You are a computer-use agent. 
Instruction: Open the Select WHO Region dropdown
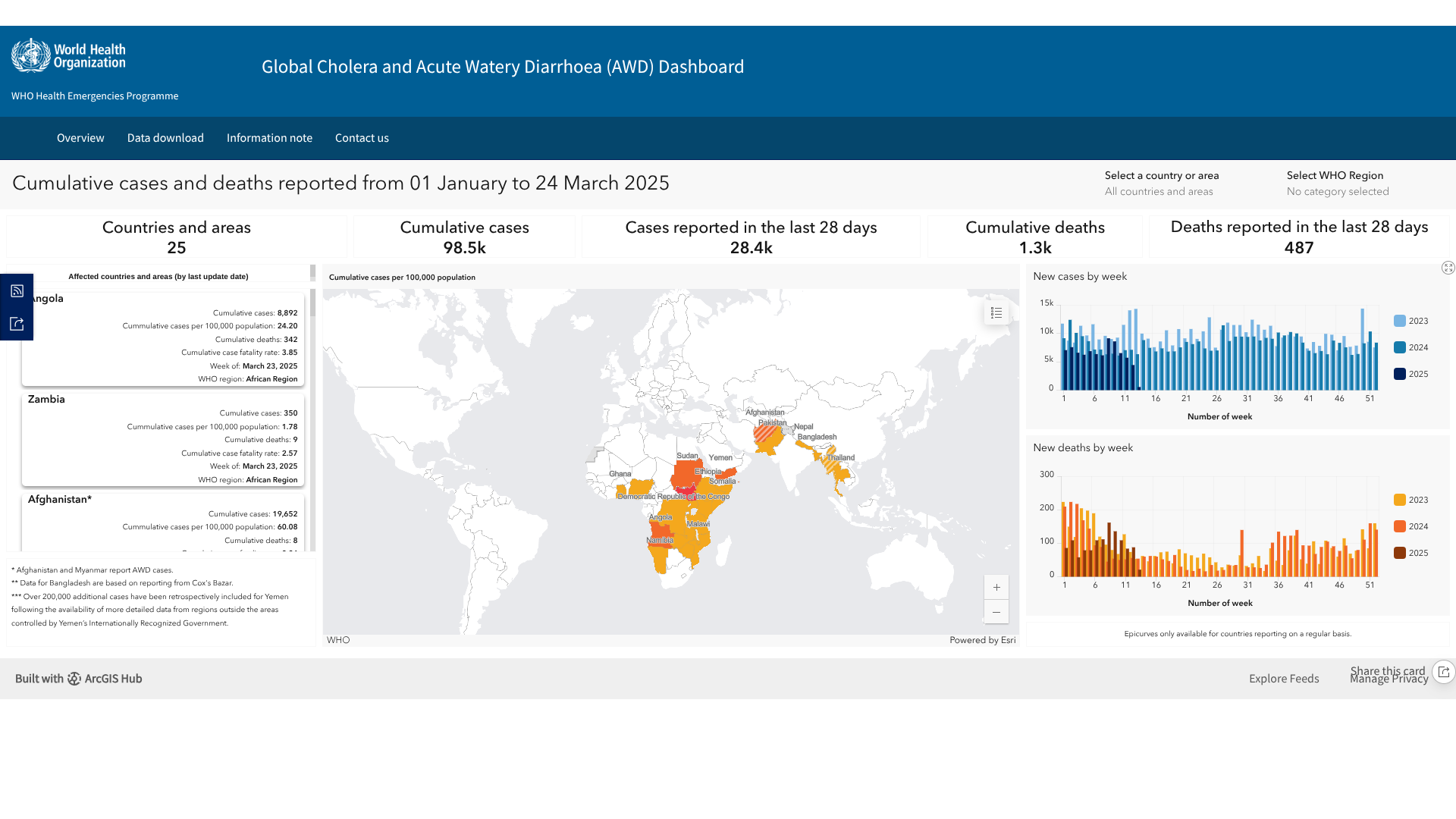(1337, 192)
